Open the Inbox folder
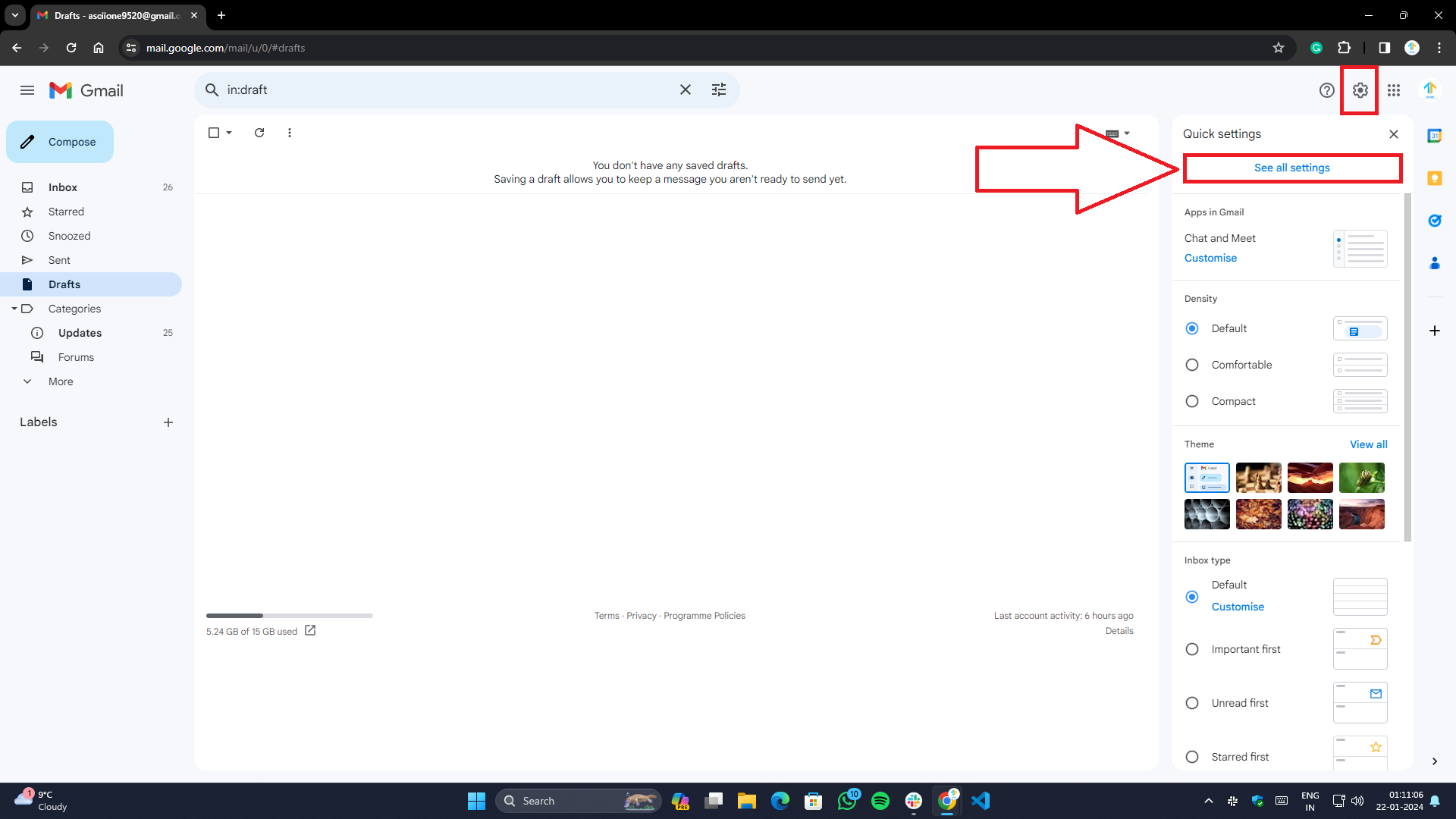 (x=63, y=187)
